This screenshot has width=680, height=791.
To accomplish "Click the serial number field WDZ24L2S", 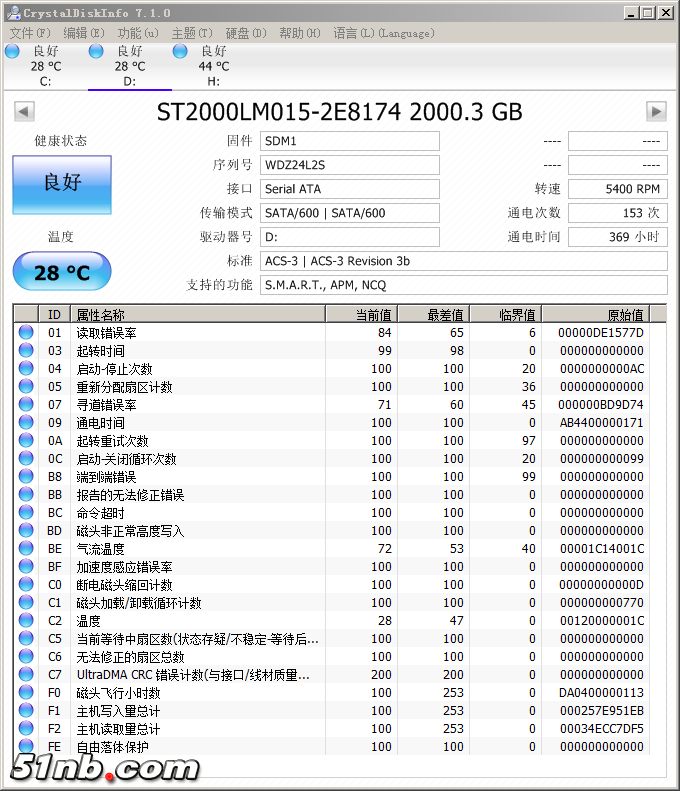I will click(349, 165).
